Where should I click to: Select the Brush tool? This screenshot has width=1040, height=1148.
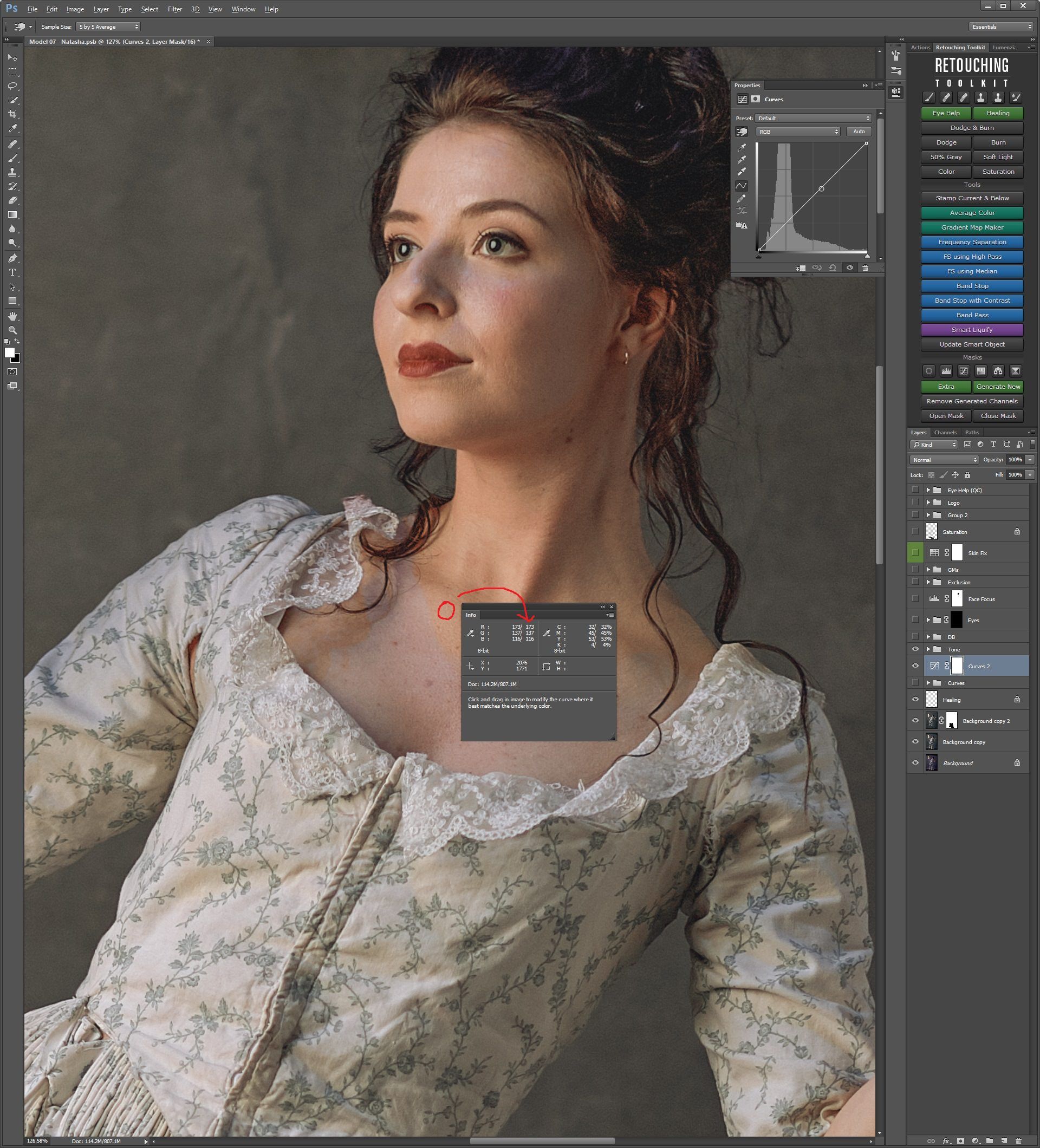pos(12,158)
